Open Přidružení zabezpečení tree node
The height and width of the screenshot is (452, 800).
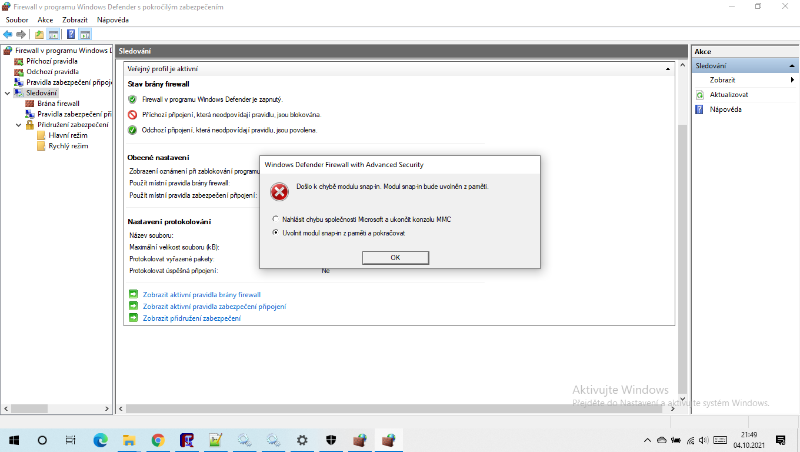coord(72,124)
